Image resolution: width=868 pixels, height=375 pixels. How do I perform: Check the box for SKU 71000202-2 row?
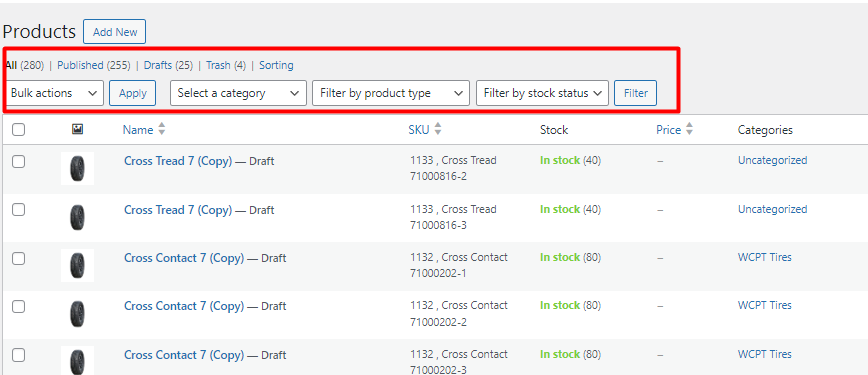tap(19, 306)
